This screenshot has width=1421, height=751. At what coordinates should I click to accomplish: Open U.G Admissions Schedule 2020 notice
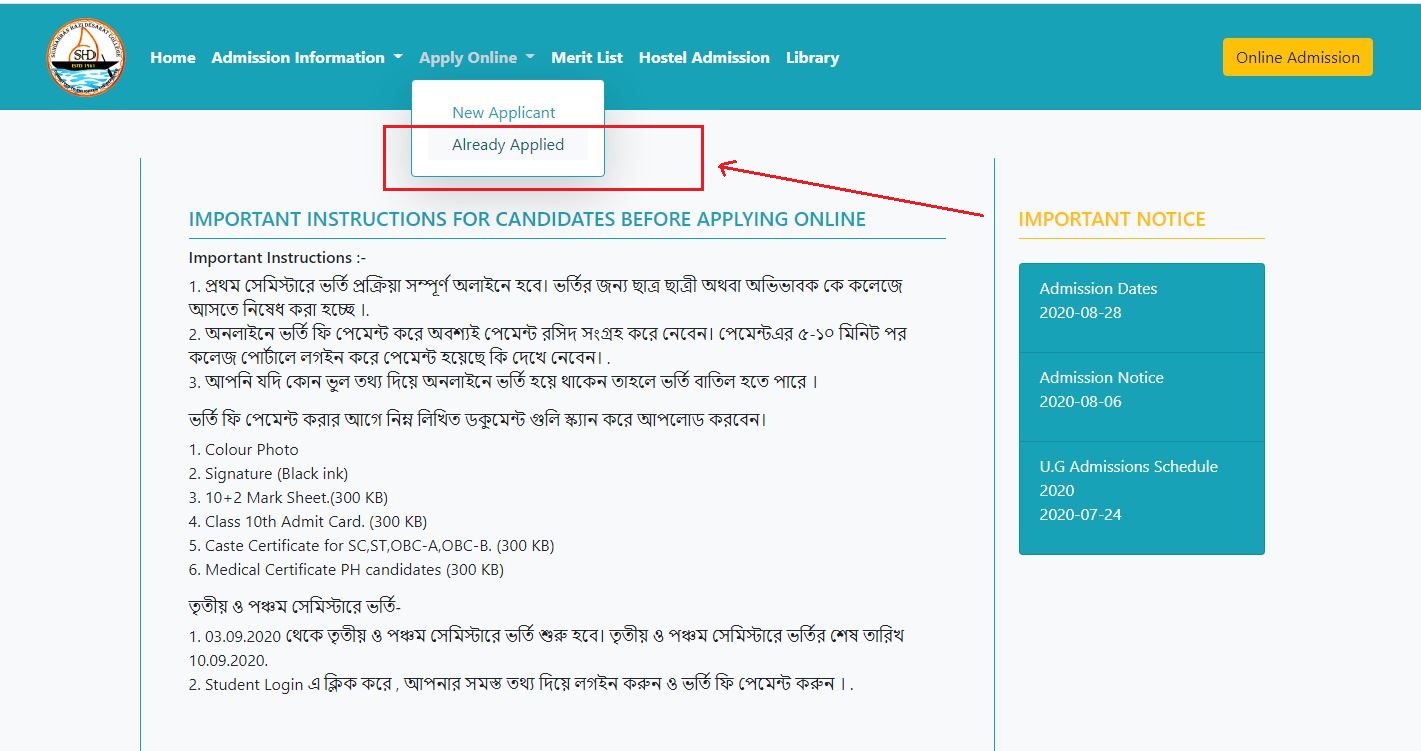coord(1141,490)
